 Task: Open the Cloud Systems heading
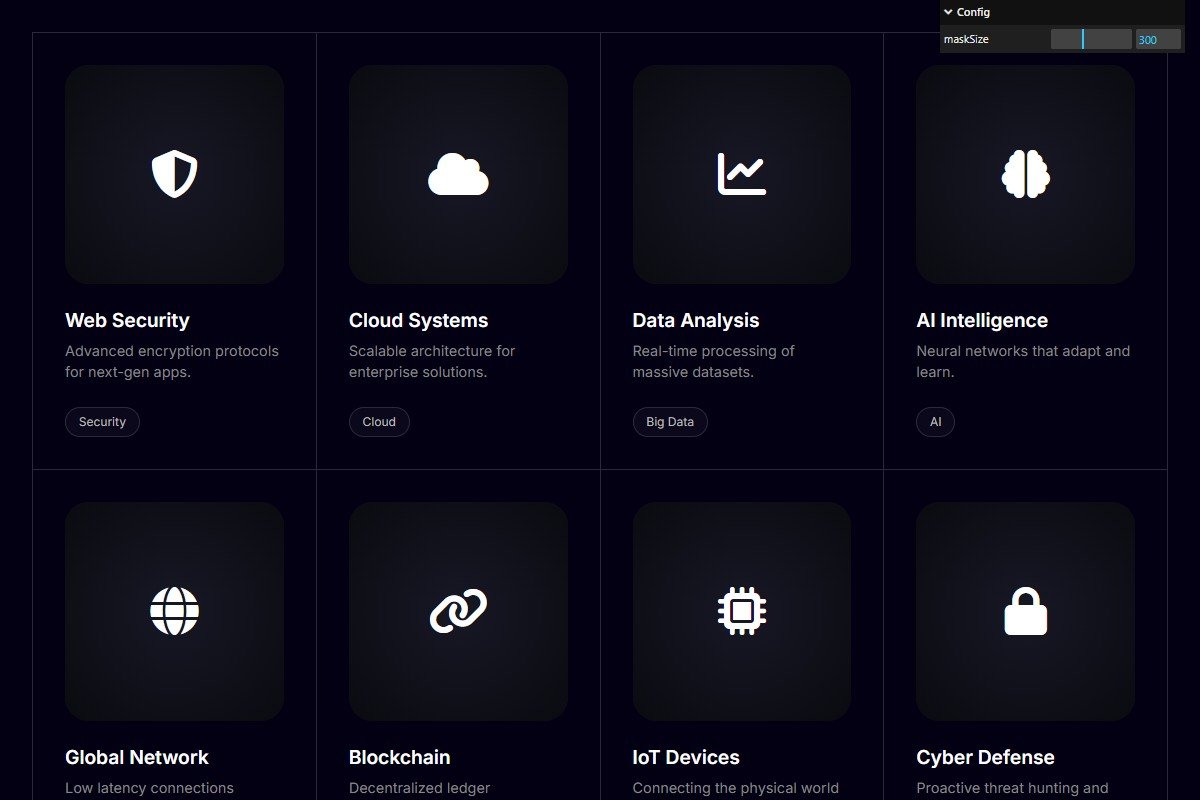click(x=418, y=321)
